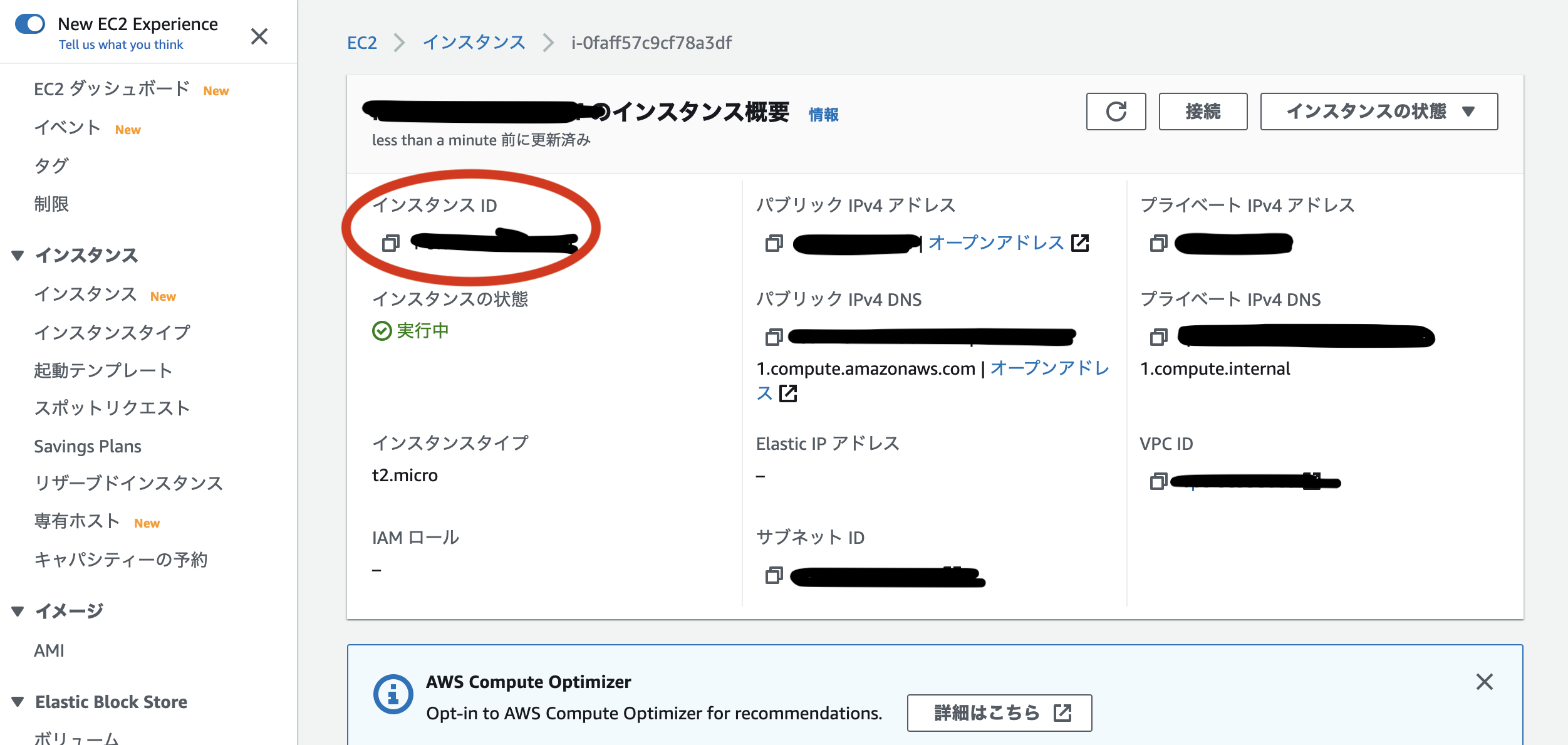Screen dimensions: 1568x745
Task: Click the インスタンス breadcrumb link
Action: [x=474, y=43]
